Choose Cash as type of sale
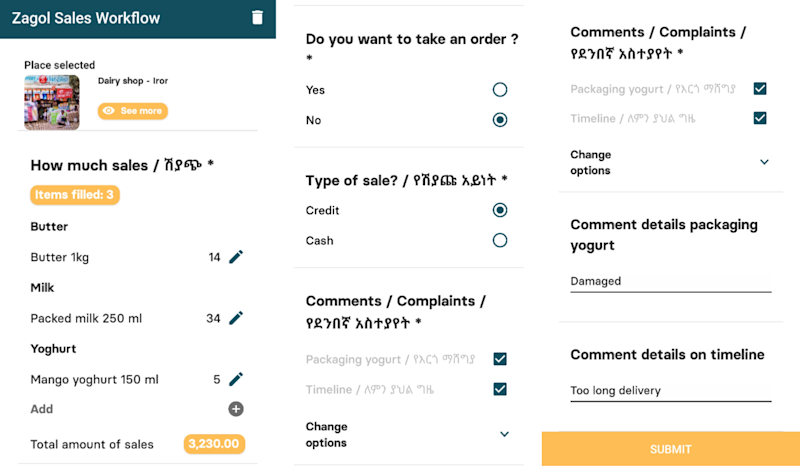This screenshot has height=467, width=800. click(x=500, y=240)
